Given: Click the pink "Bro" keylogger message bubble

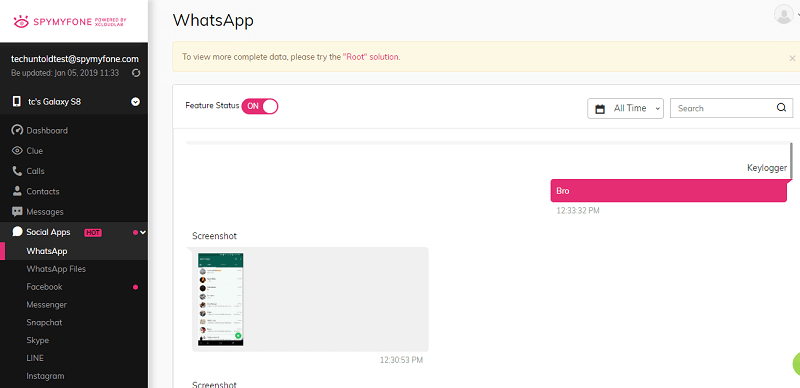Looking at the screenshot, I should pyautogui.click(x=668, y=190).
